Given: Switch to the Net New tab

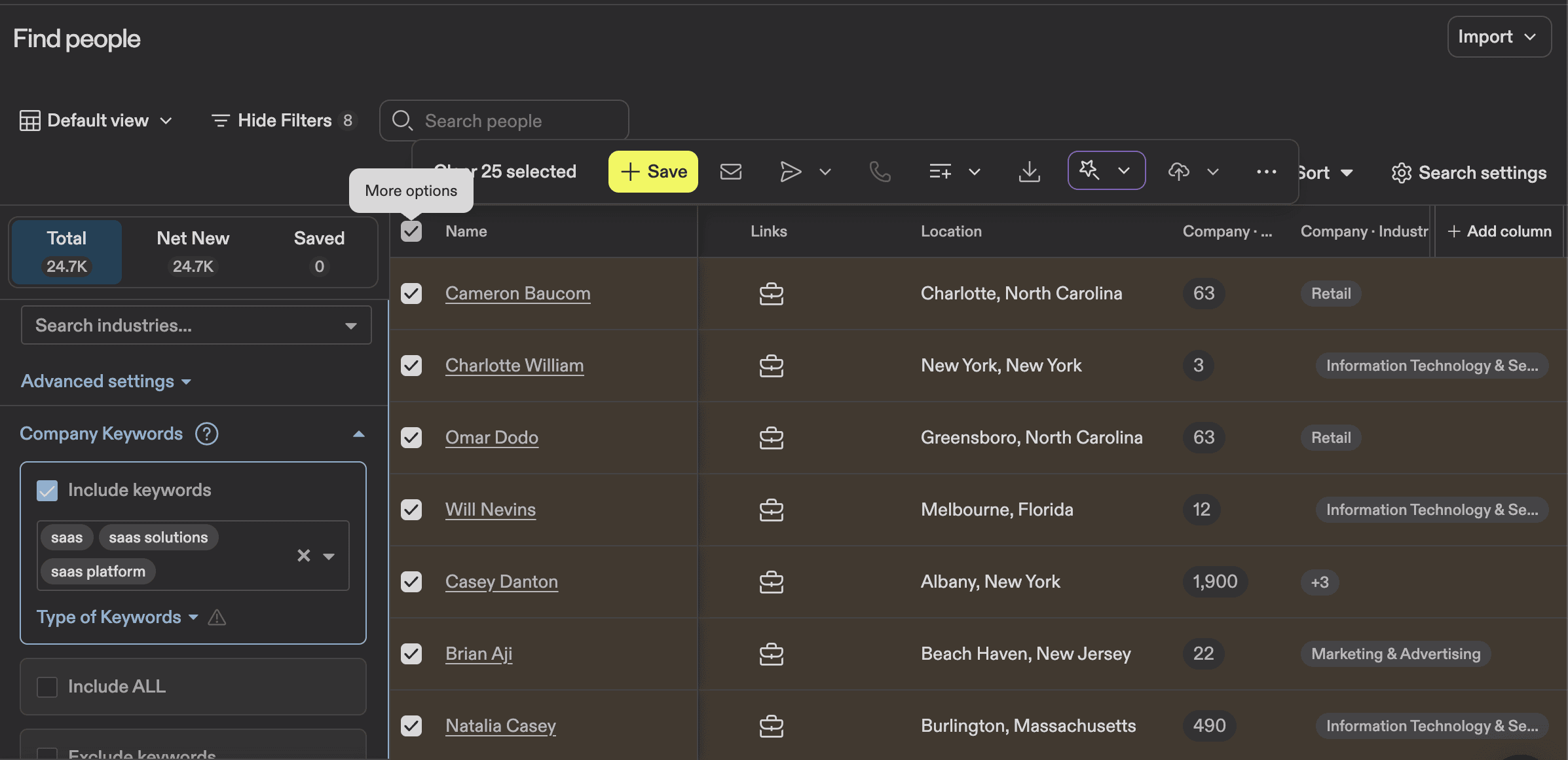Looking at the screenshot, I should (x=192, y=252).
